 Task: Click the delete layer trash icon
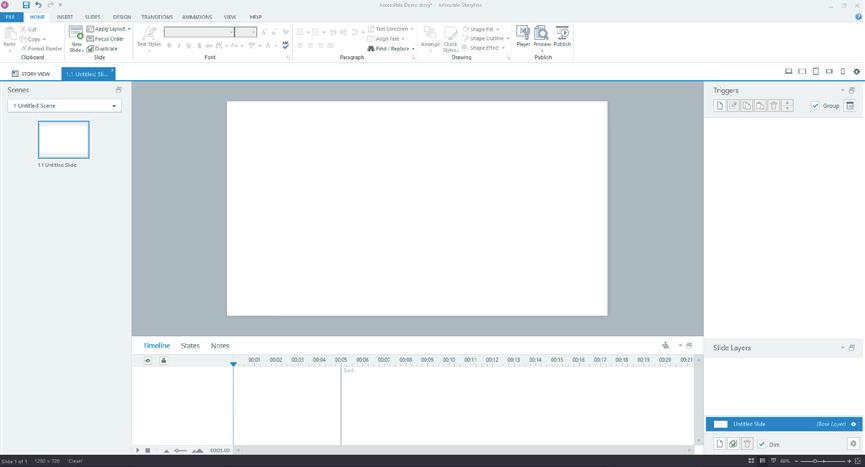point(747,443)
